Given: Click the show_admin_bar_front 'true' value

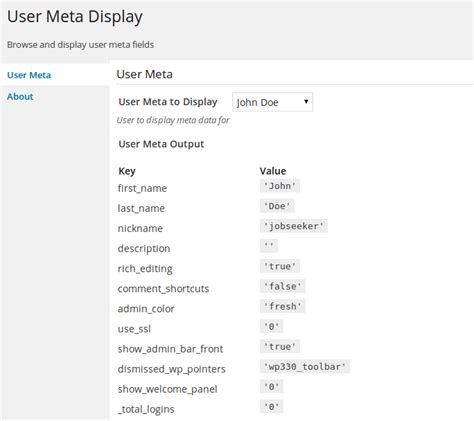Looking at the screenshot, I should [x=280, y=346].
